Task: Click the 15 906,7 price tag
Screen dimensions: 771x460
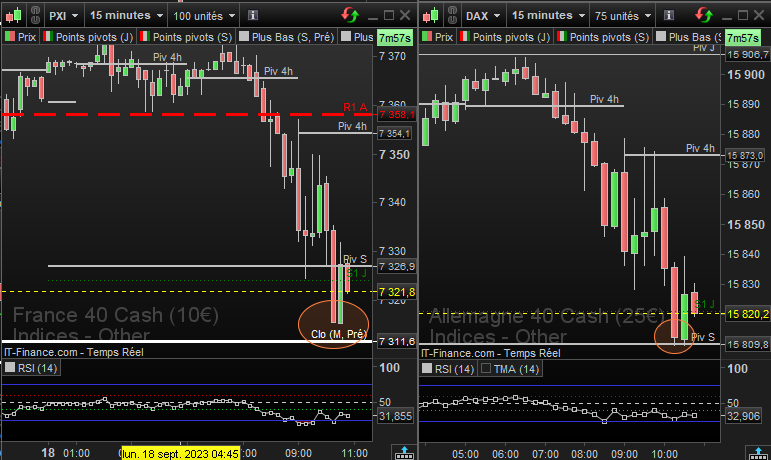Action: (x=747, y=55)
